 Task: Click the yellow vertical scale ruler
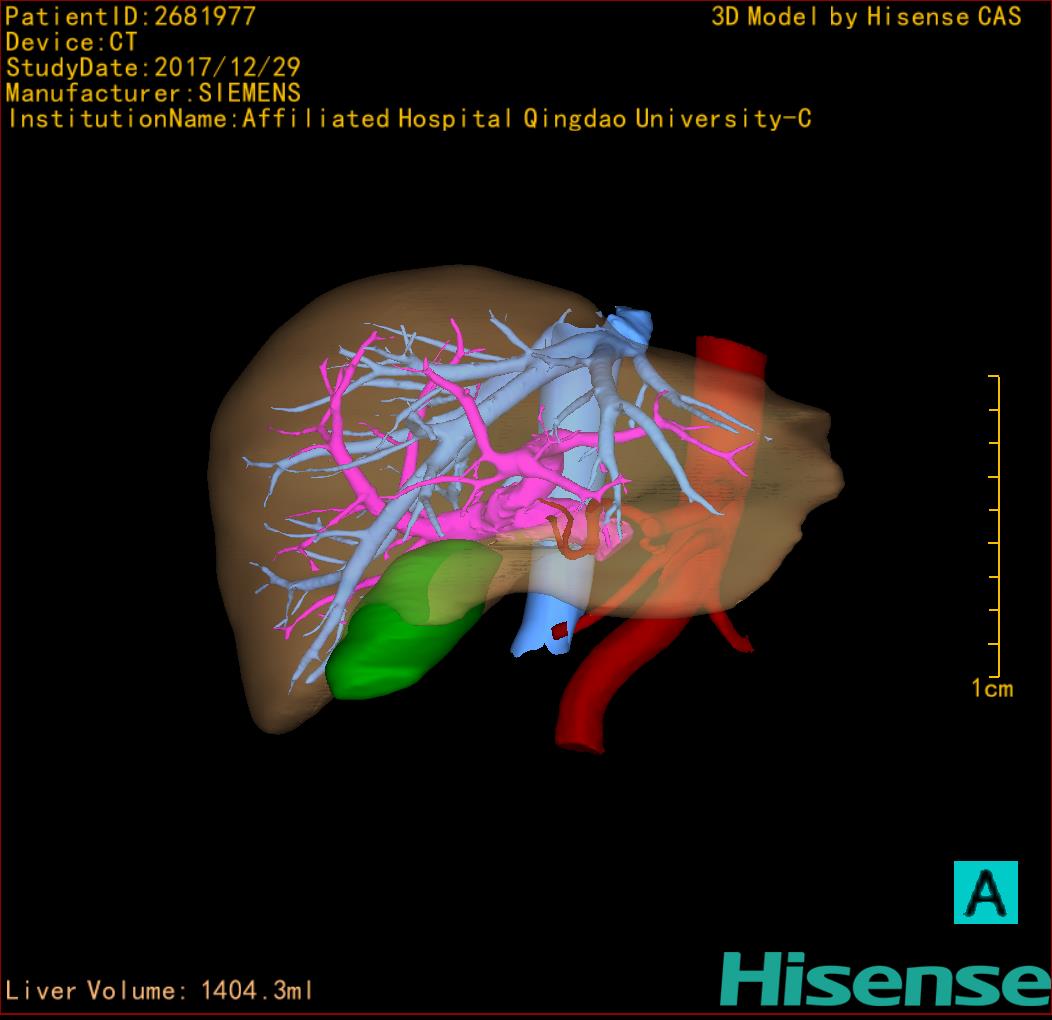[x=994, y=526]
